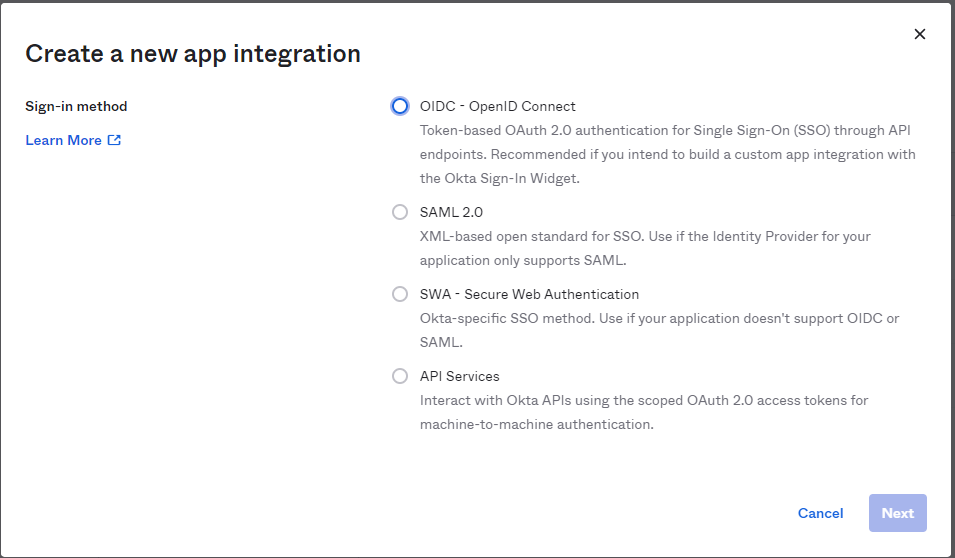
Task: Click the "Sign-in method" section label
Action: (x=76, y=106)
